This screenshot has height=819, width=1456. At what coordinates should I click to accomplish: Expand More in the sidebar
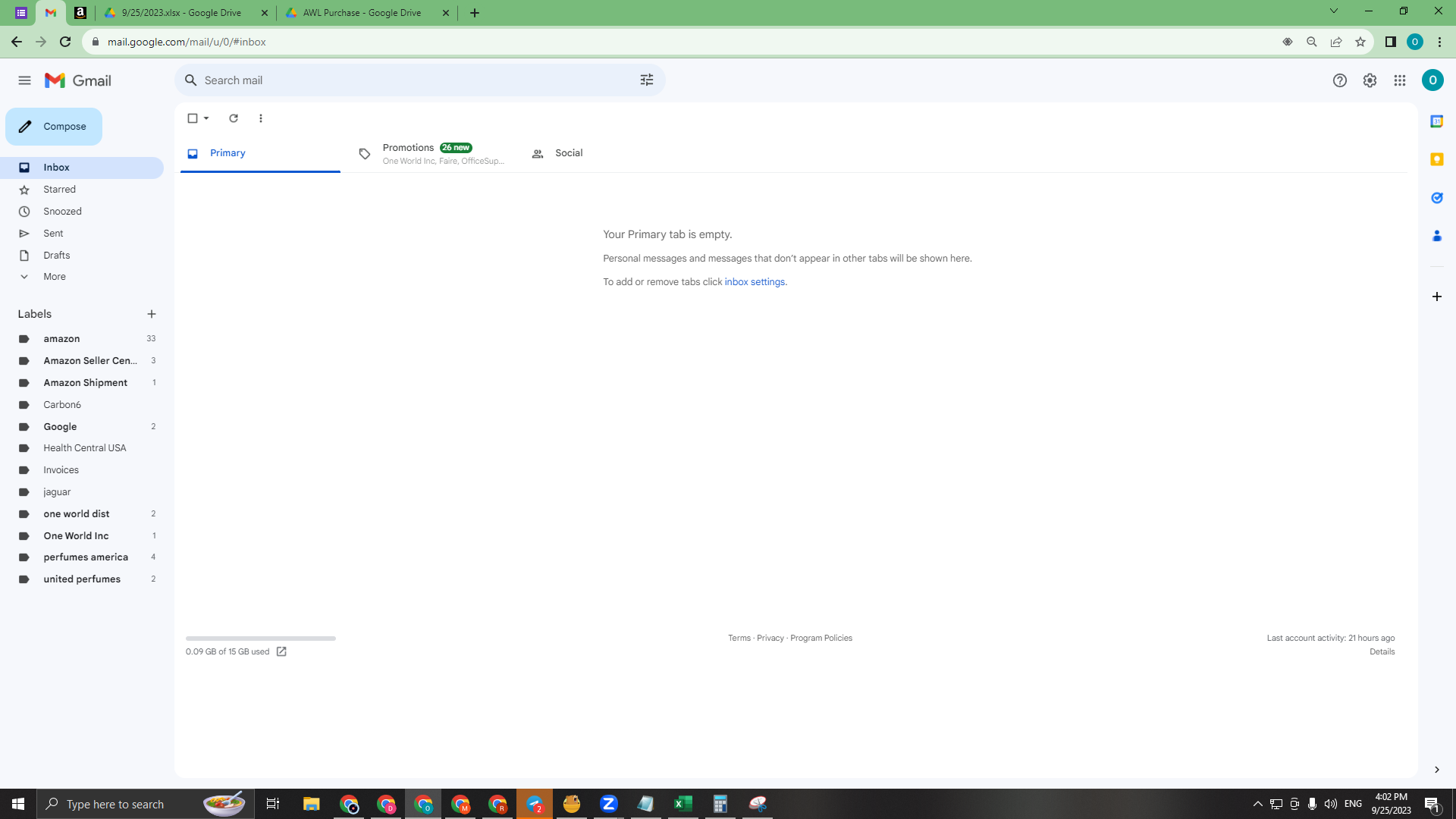(x=82, y=277)
